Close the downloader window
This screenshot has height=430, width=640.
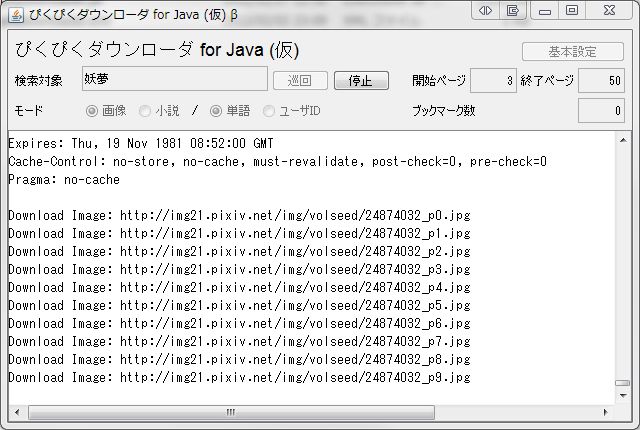pyautogui.click(x=609, y=11)
